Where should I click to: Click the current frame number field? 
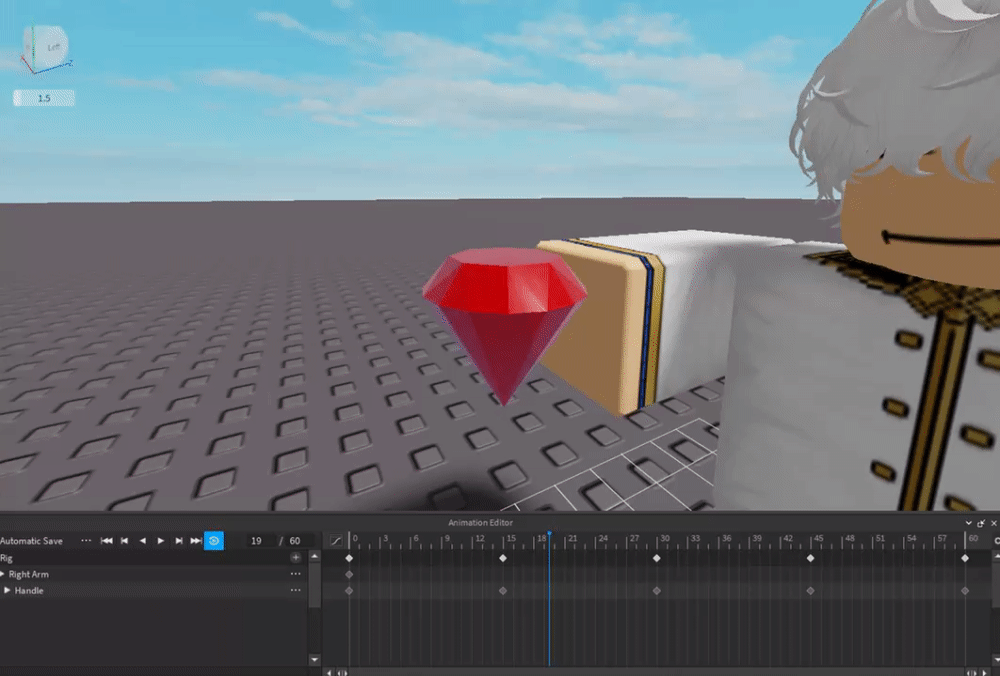click(x=261, y=541)
